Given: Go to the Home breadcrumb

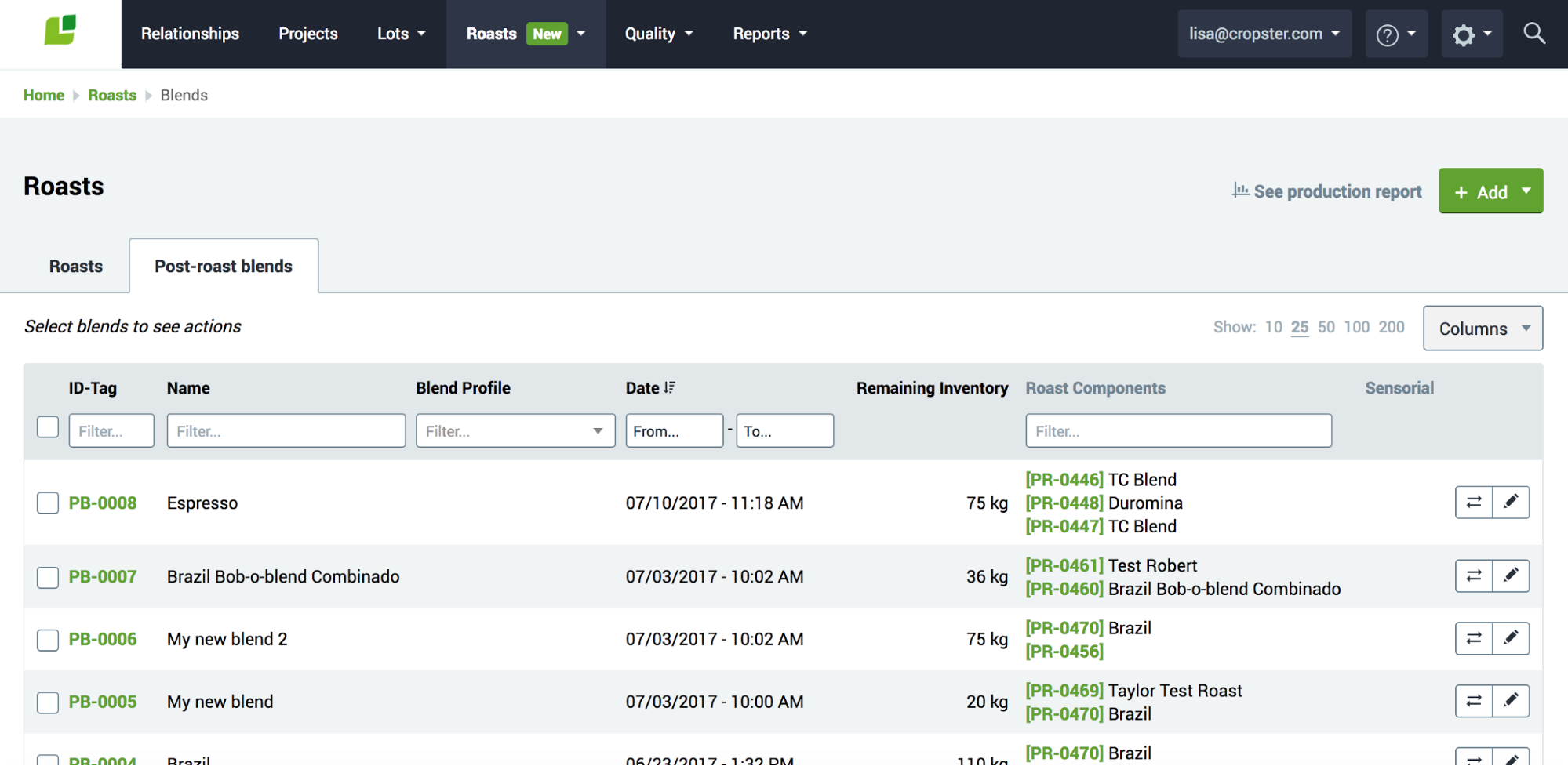Looking at the screenshot, I should 44,95.
